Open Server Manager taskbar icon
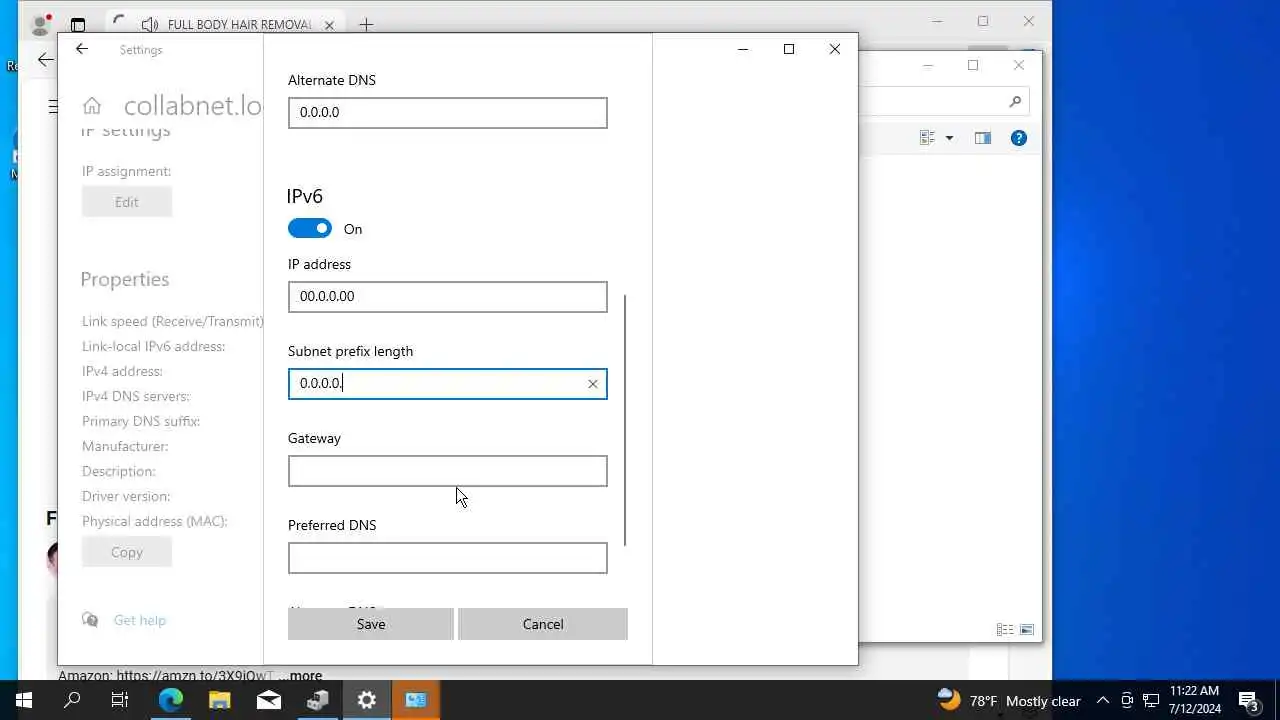This screenshot has width=1280, height=720. click(x=317, y=700)
